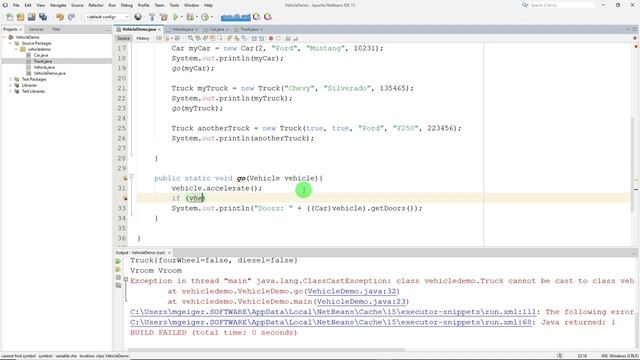Click the Search input field at top right
The image size is (640, 360).
pyautogui.click(x=562, y=5)
